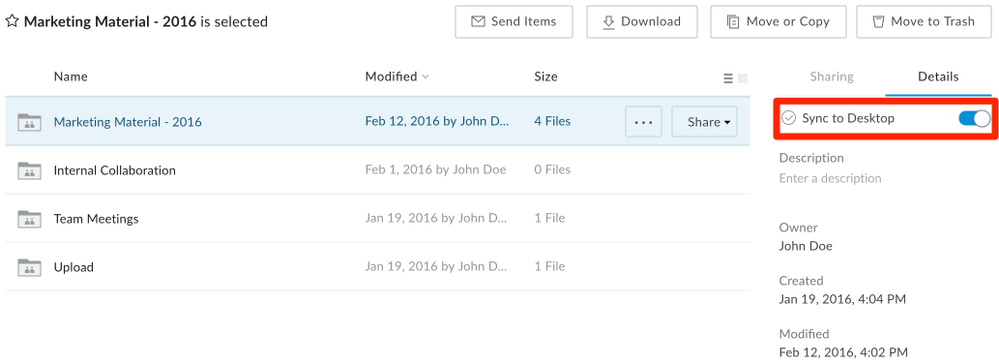Click the Send Items button

pos(514,22)
